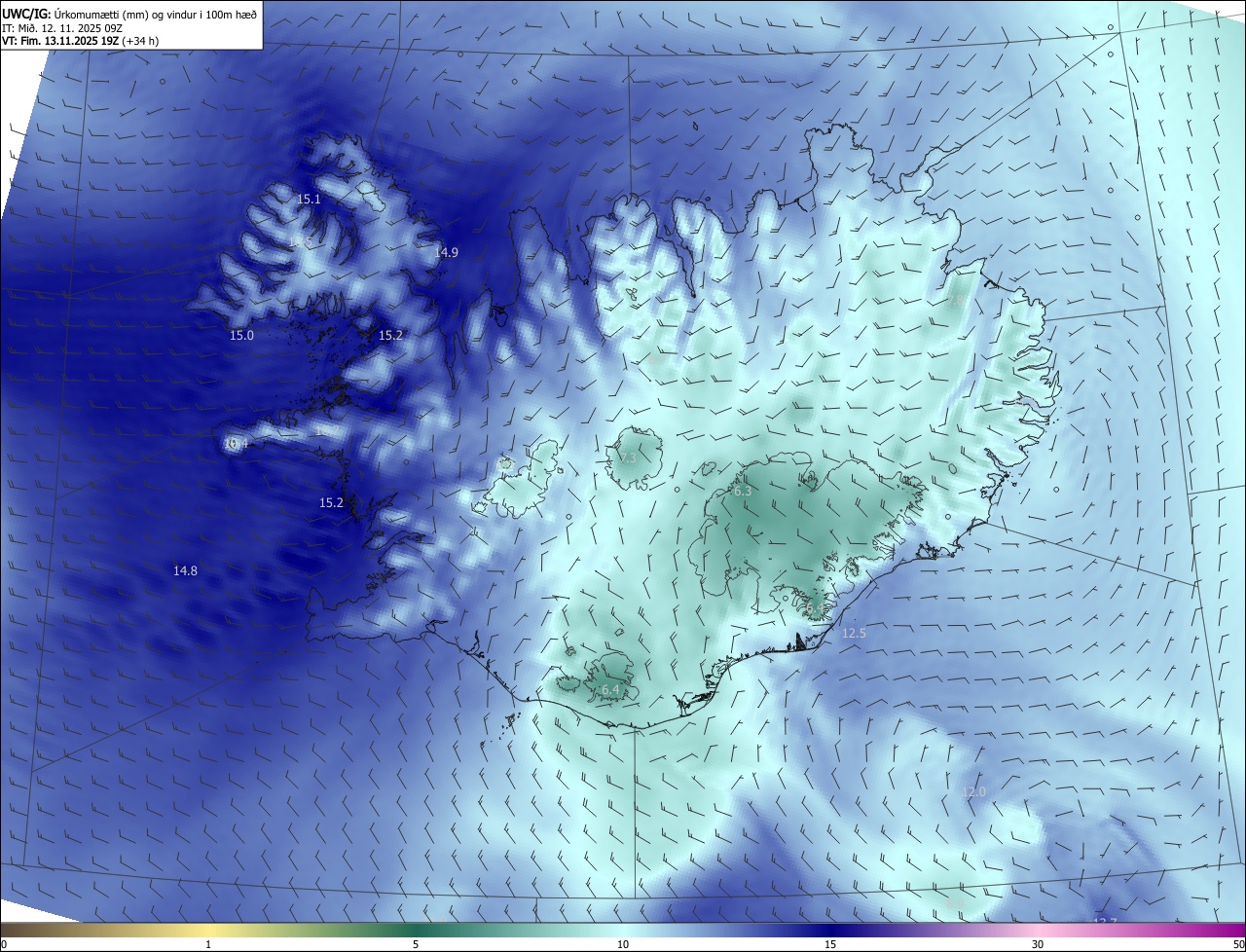Image resolution: width=1246 pixels, height=952 pixels.
Task: Click the color scale tick label '30'
Action: click(1038, 944)
